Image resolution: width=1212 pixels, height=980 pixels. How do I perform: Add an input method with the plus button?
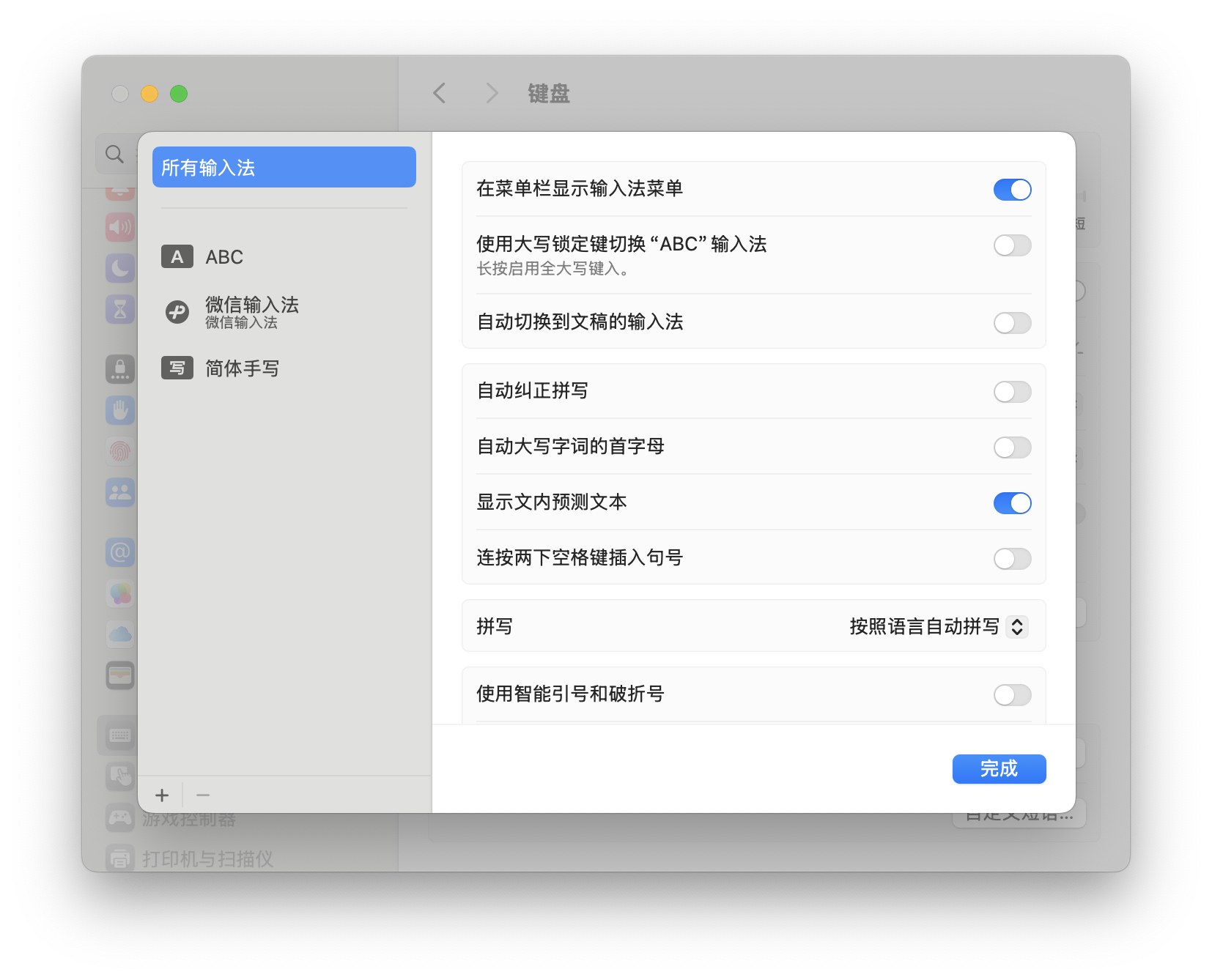pyautogui.click(x=162, y=795)
